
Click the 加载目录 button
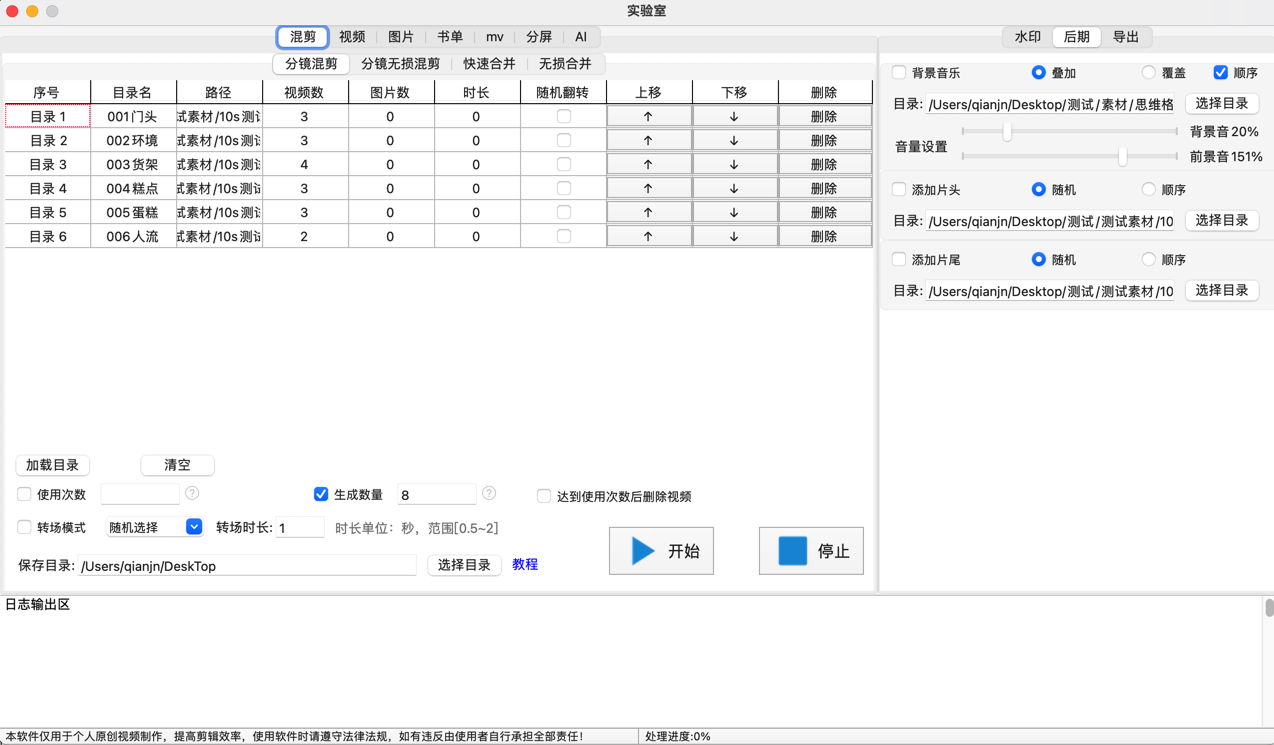[52, 465]
